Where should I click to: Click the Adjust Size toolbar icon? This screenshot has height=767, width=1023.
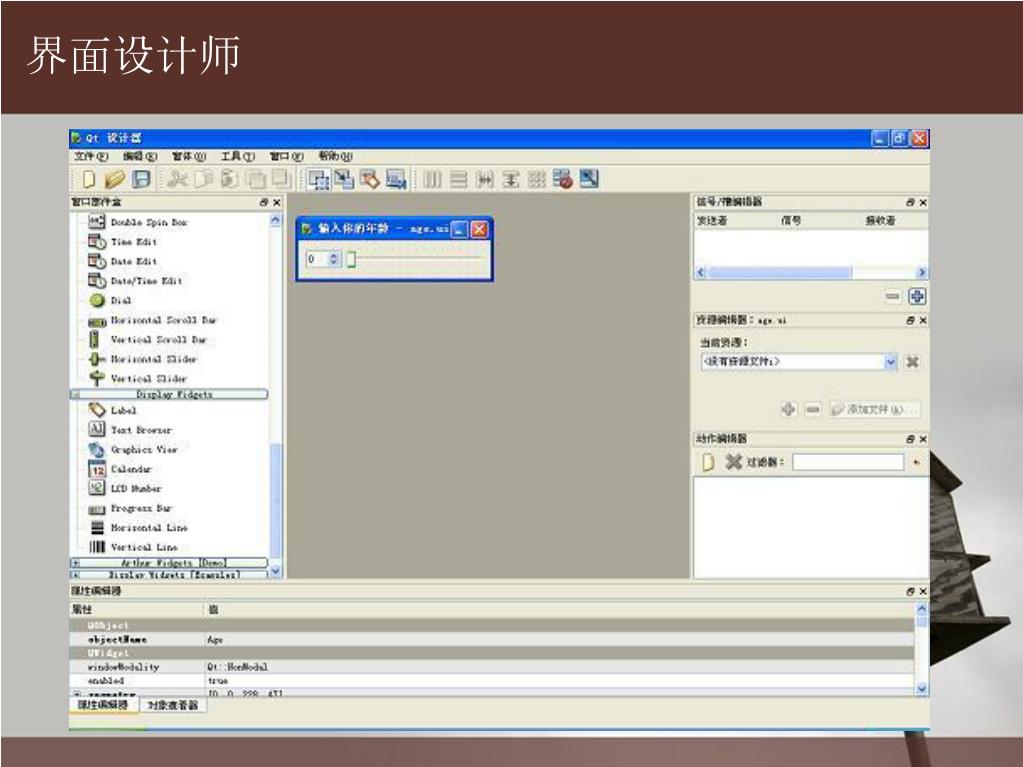tap(588, 179)
